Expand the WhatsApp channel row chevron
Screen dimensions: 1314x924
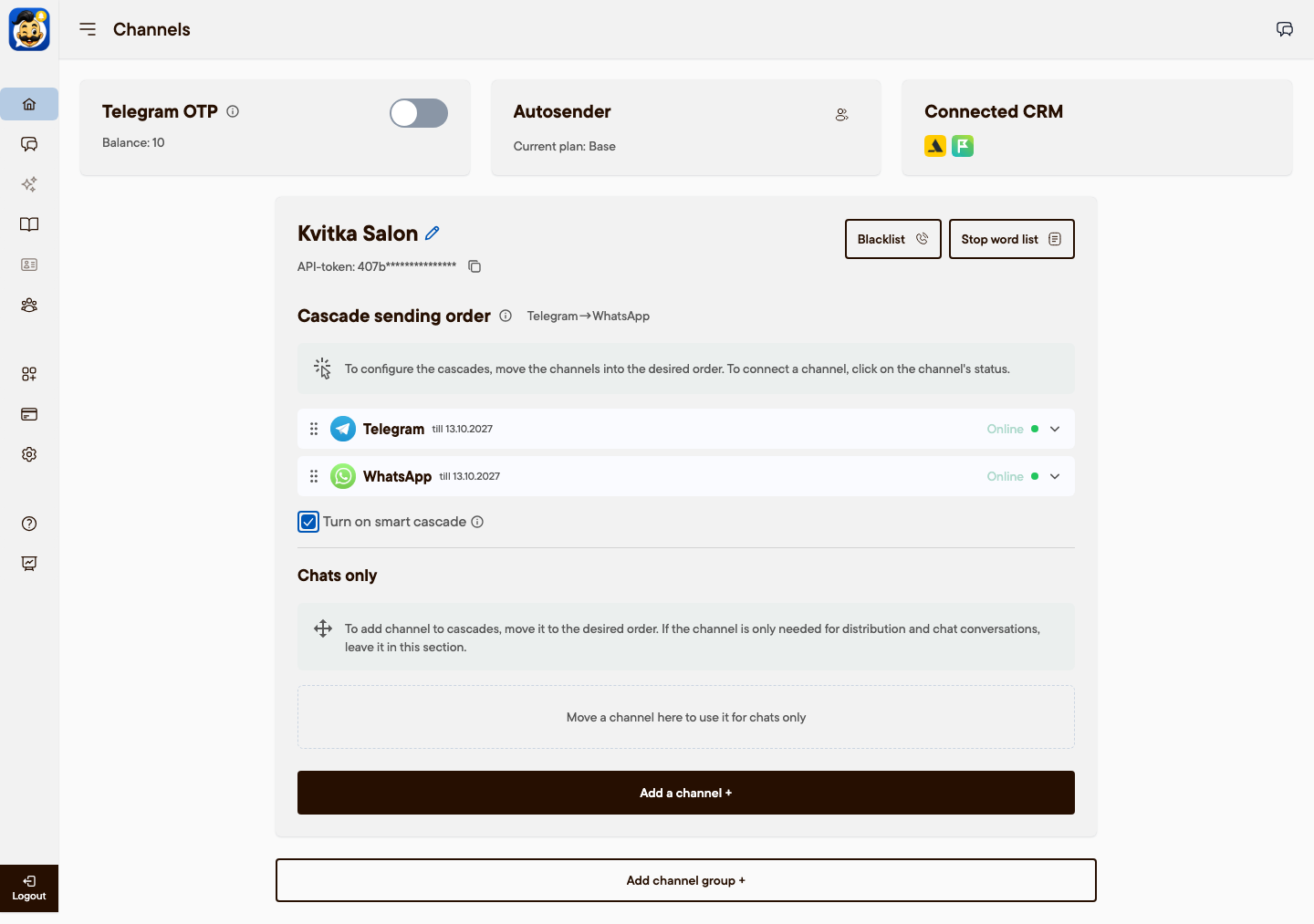pyautogui.click(x=1055, y=476)
